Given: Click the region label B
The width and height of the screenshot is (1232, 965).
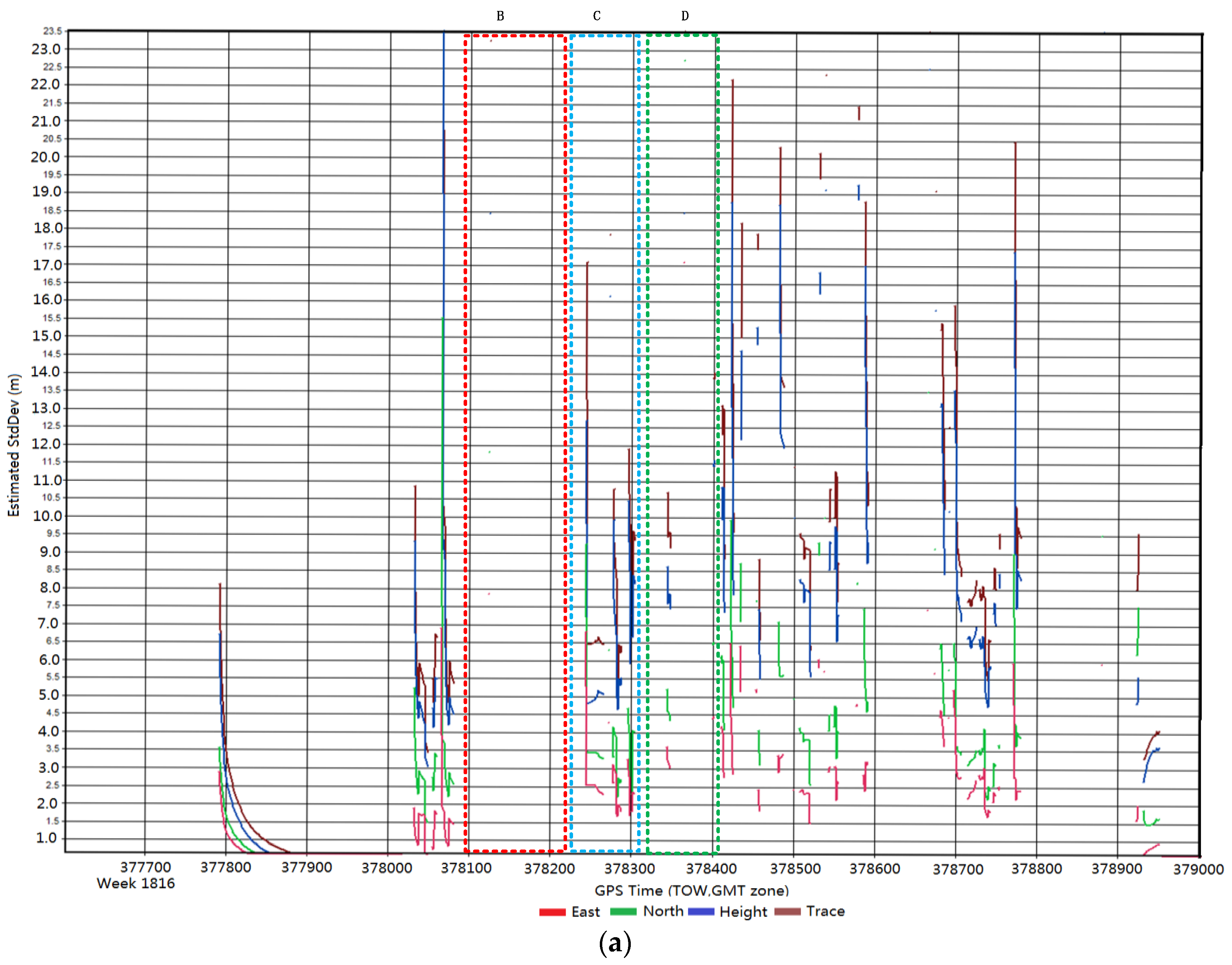Looking at the screenshot, I should pyautogui.click(x=500, y=17).
